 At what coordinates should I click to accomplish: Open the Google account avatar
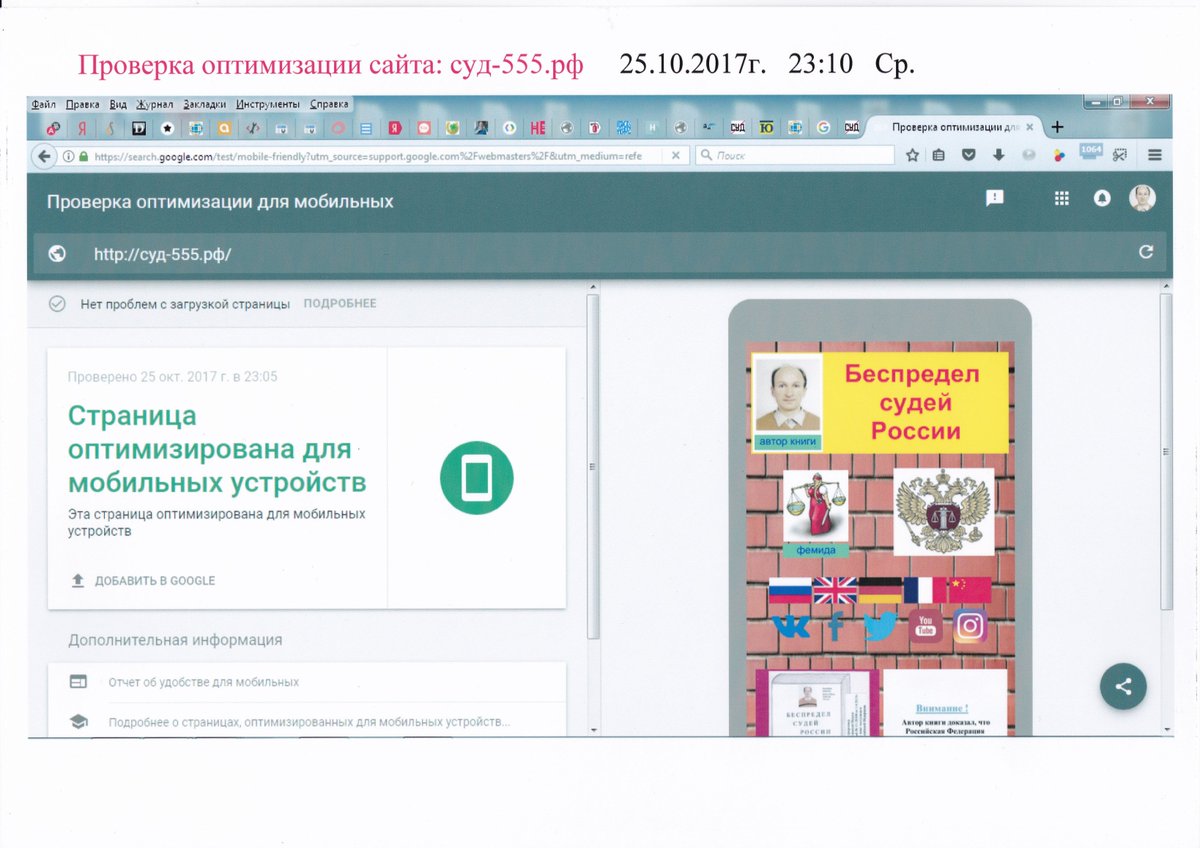1142,198
